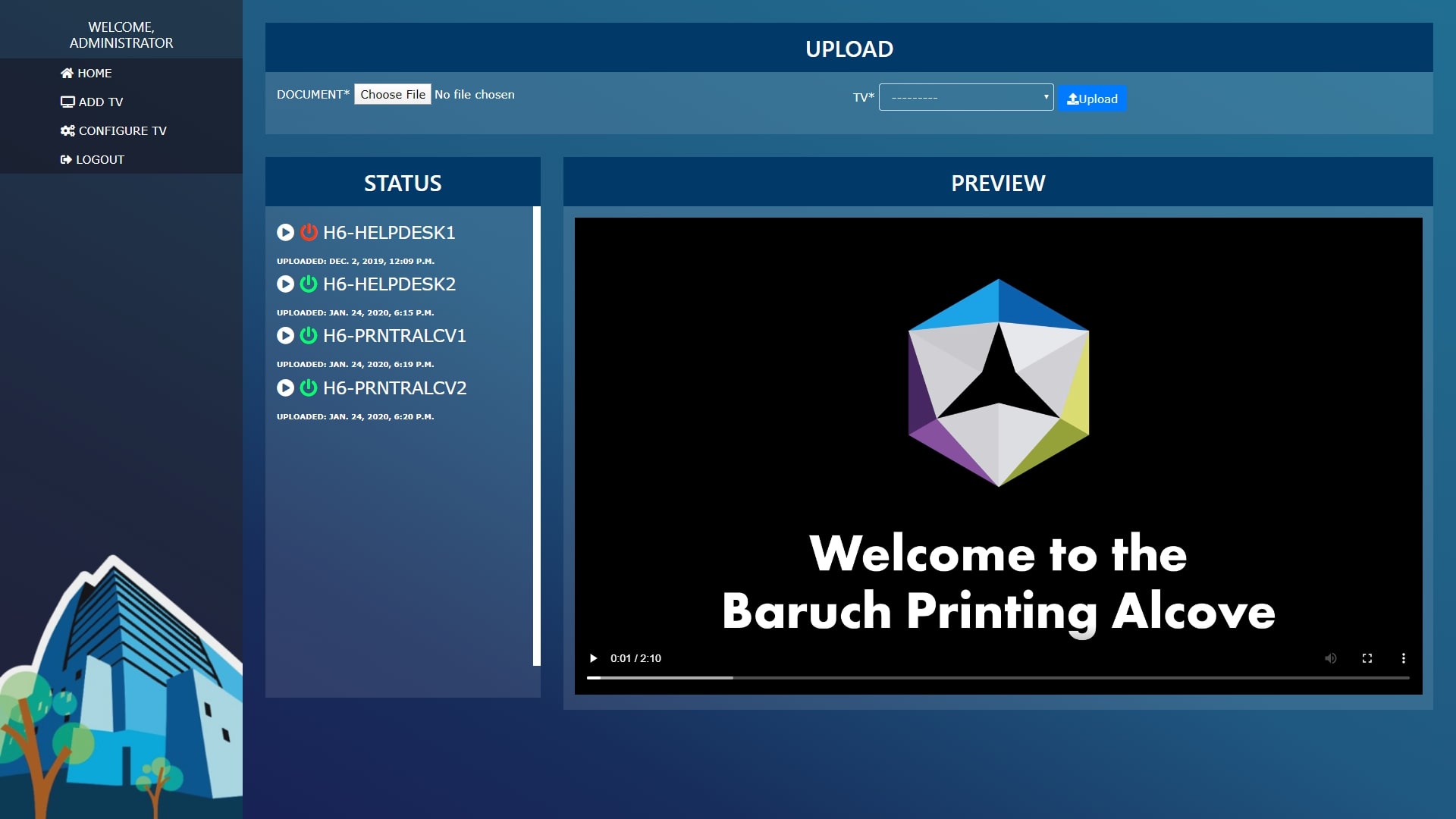Click the Choose File button
Viewport: 1456px width, 819px height.
click(393, 94)
